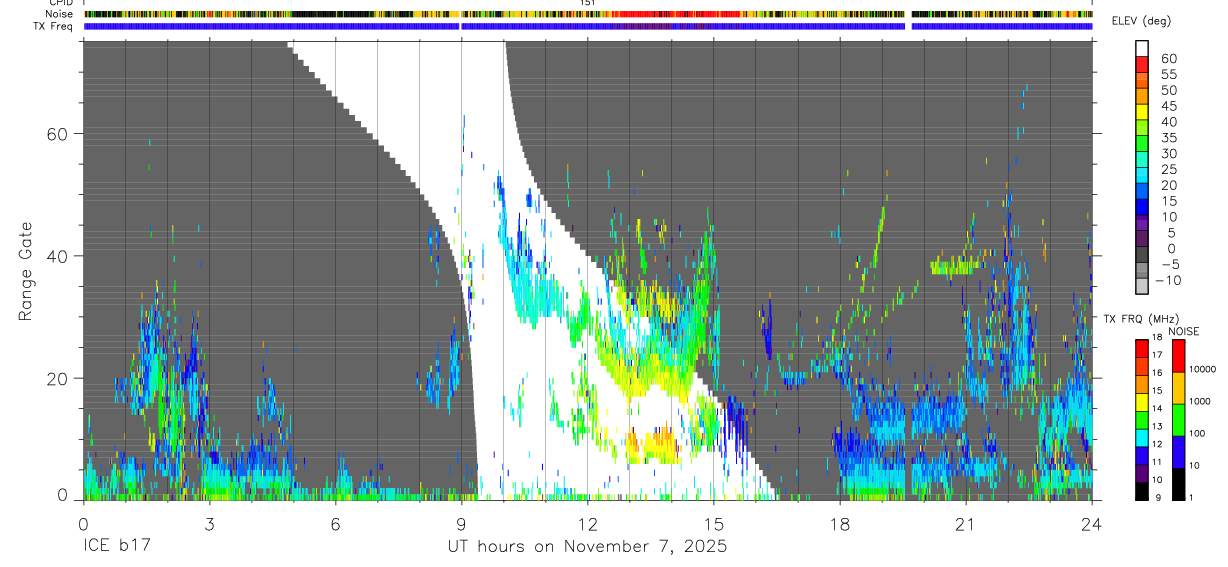Click the ELEV legend value 25
1228x567 pixels.
click(1169, 169)
